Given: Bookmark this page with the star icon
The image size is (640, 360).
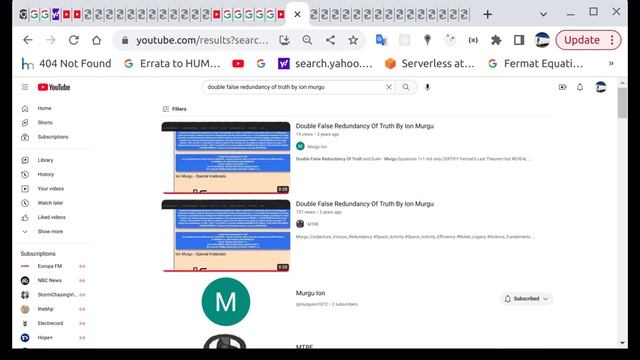Looking at the screenshot, I should (353, 40).
